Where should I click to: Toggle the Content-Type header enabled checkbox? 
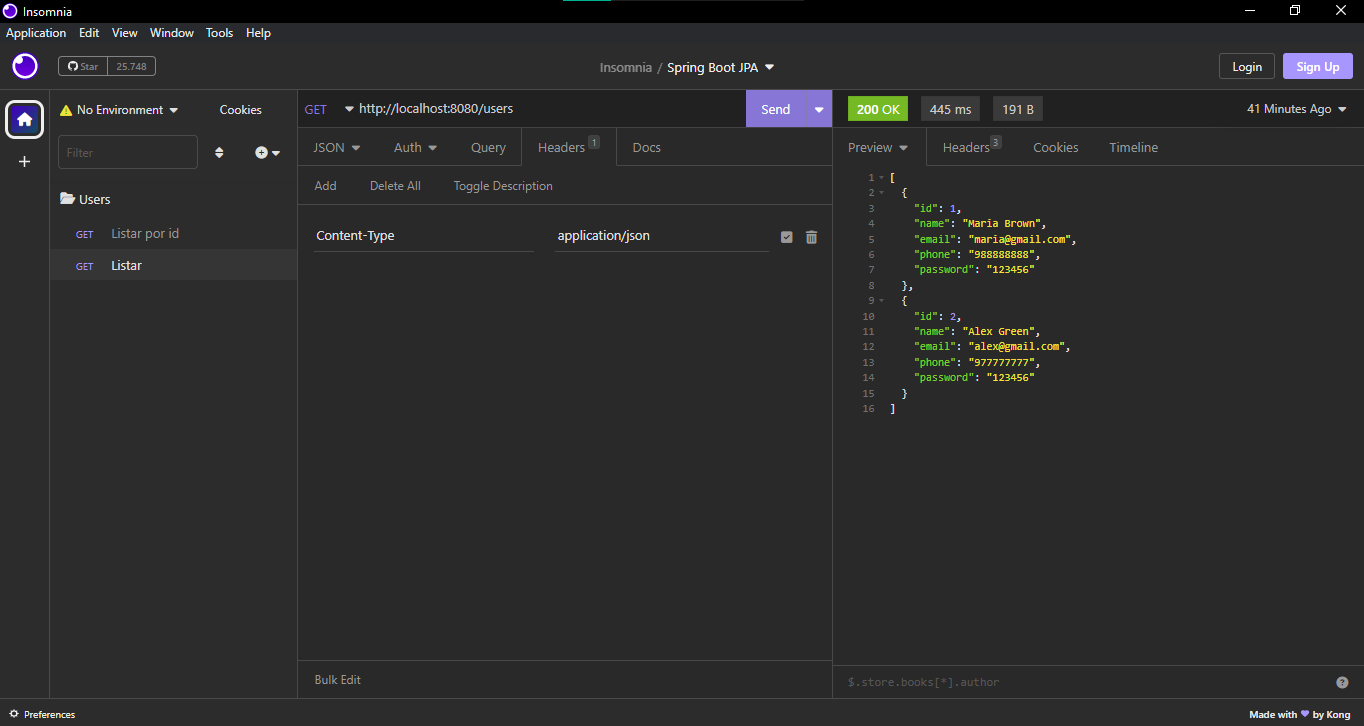click(x=787, y=237)
